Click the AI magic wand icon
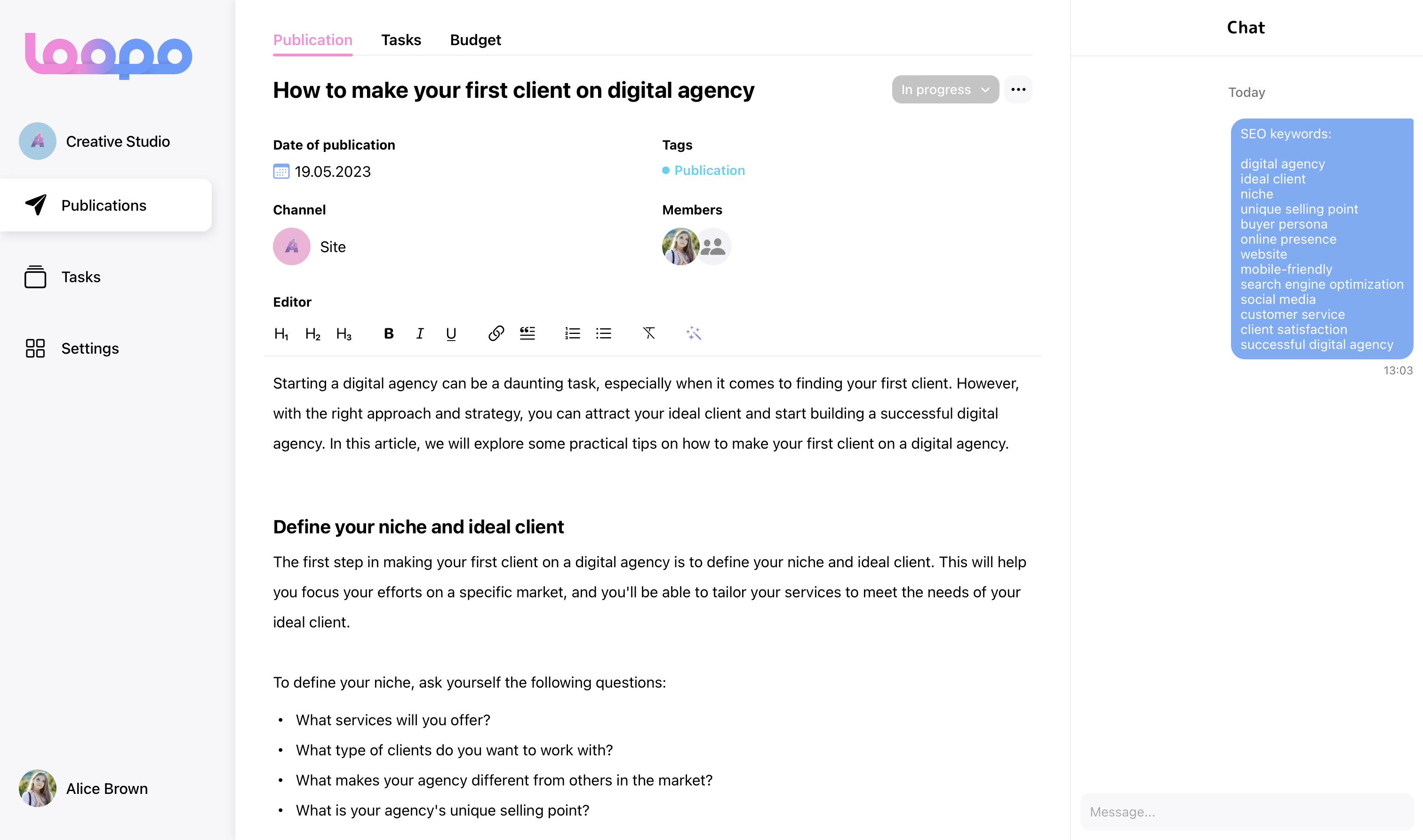The width and height of the screenshot is (1423, 840). 694,333
